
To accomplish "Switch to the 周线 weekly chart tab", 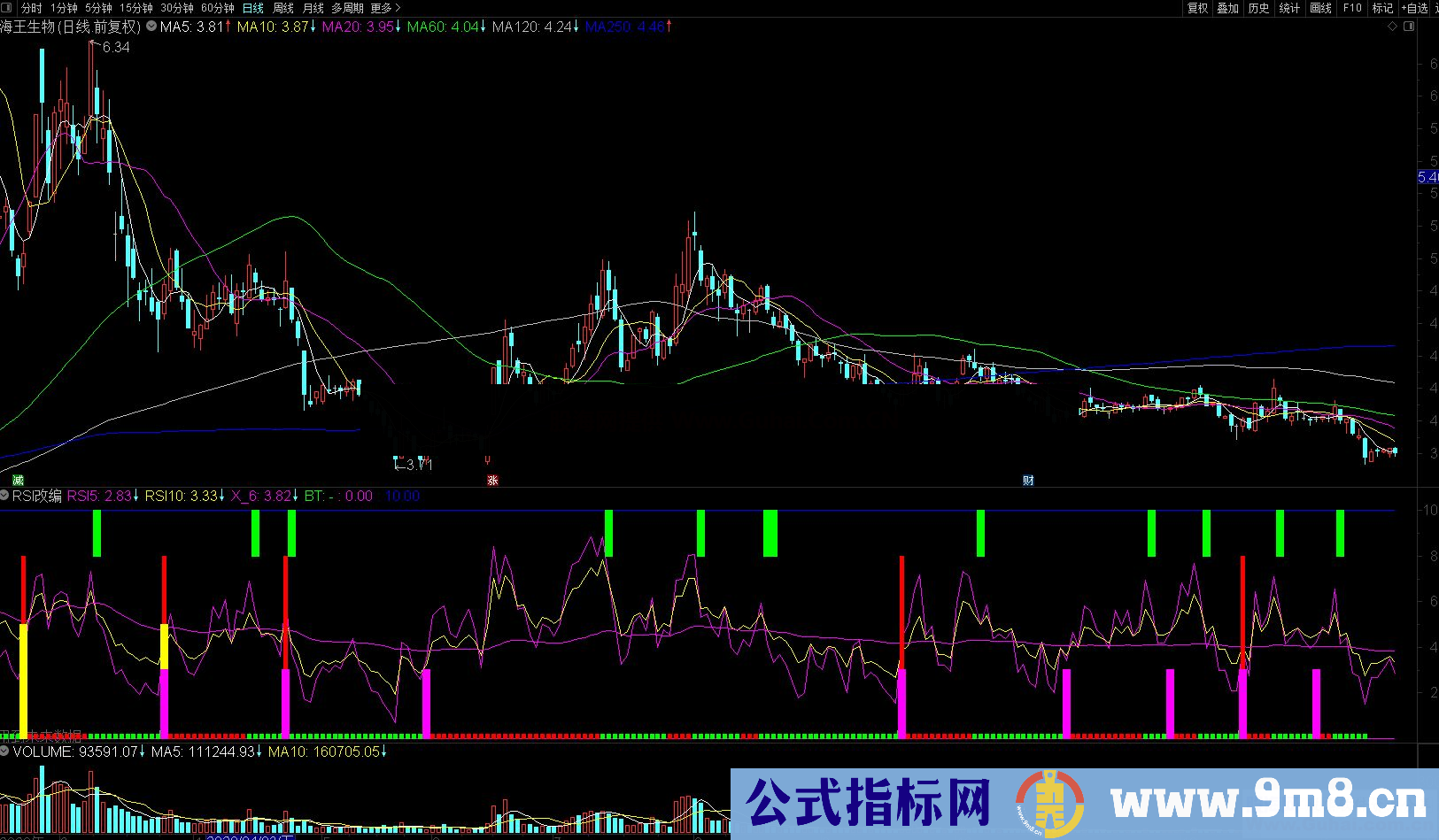I will [282, 8].
